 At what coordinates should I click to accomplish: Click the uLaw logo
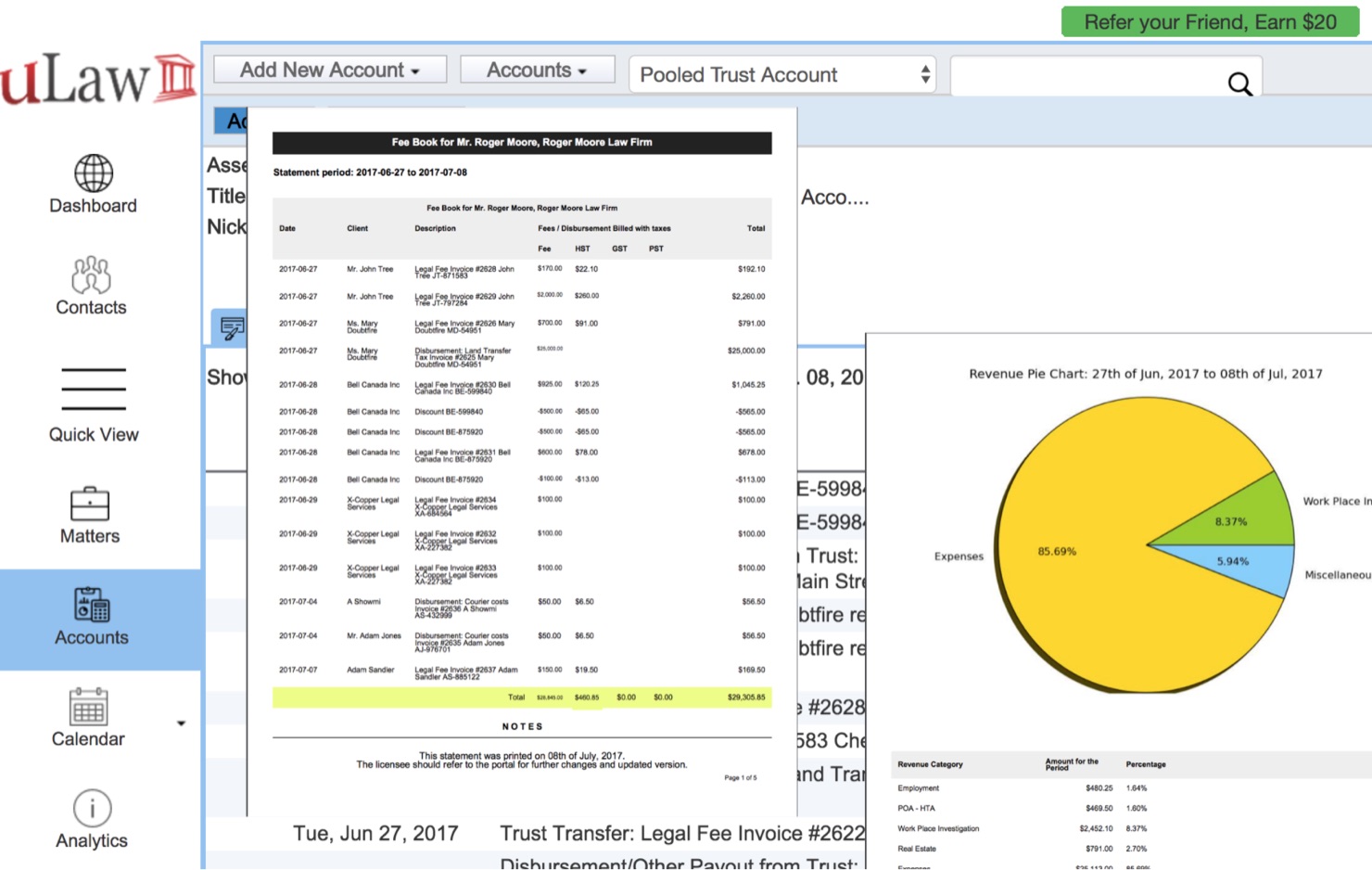tap(97, 80)
